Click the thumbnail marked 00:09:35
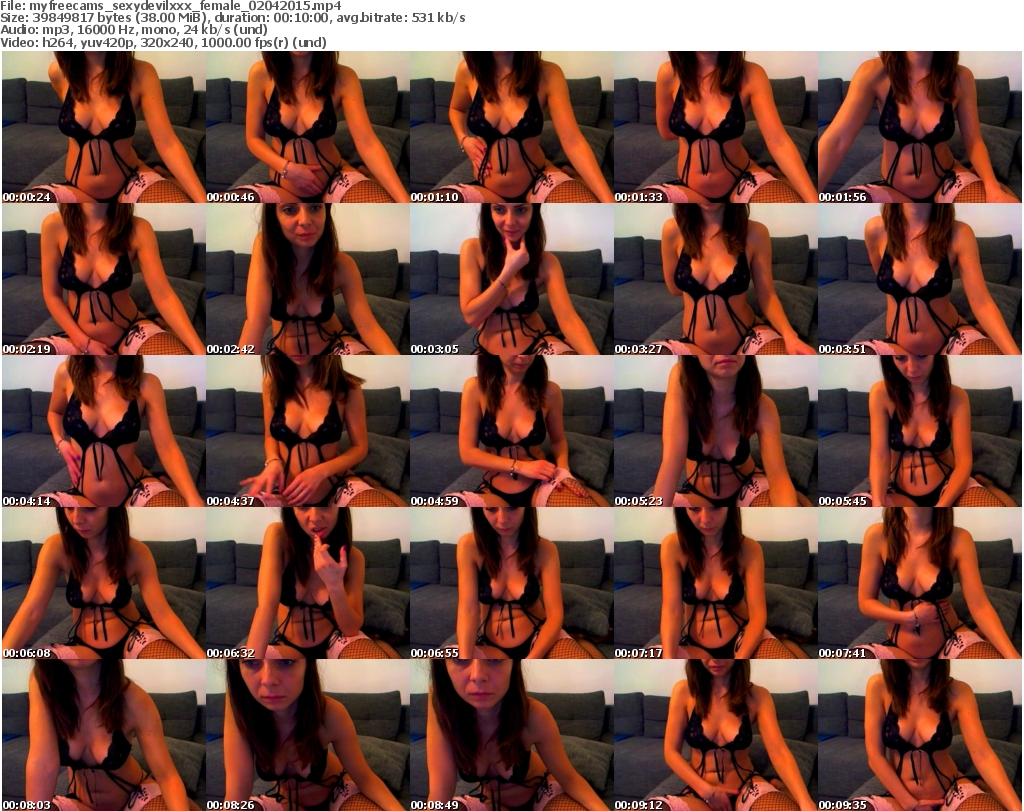 click(x=920, y=735)
